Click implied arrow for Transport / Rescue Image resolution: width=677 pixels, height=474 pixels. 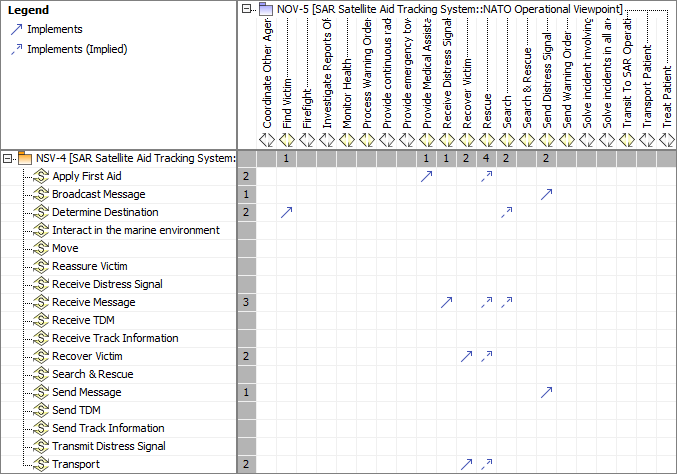pos(487,464)
